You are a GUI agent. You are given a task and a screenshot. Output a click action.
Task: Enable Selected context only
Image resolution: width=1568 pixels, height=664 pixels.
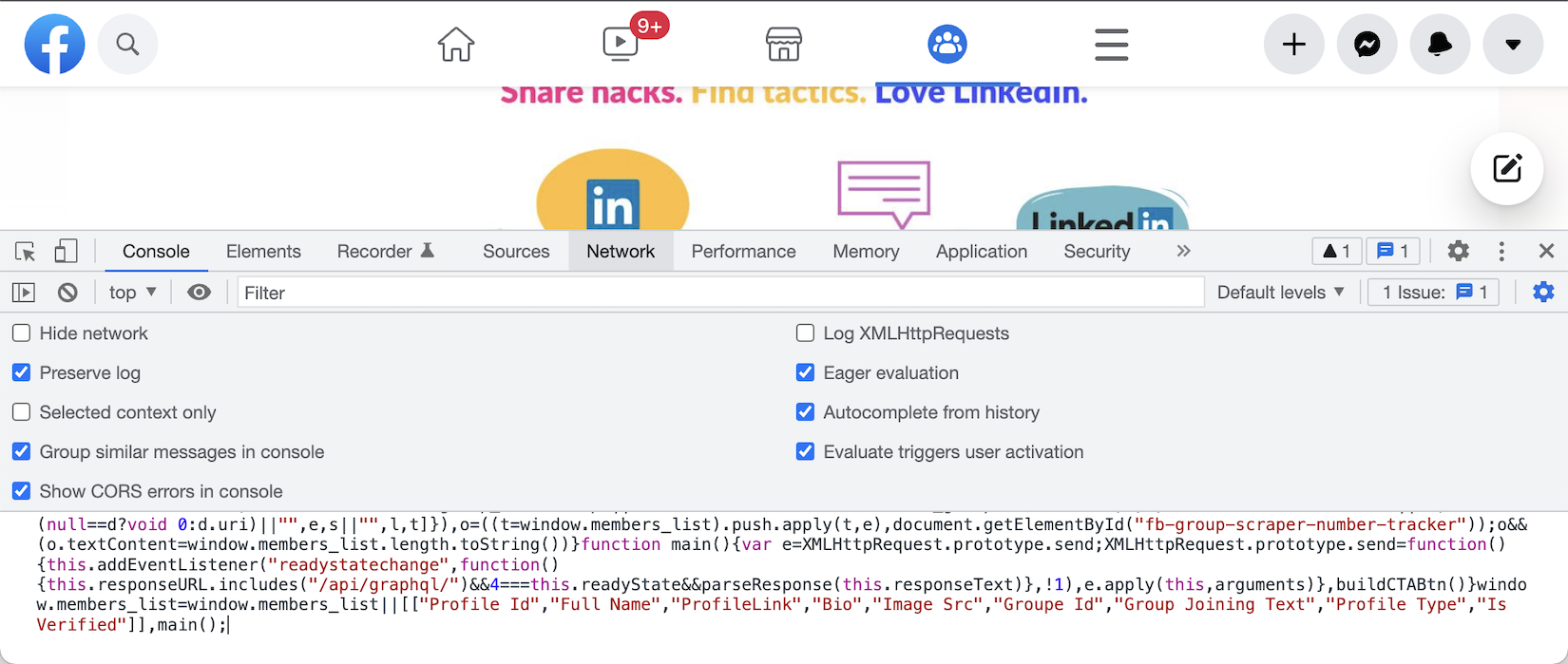pyautogui.click(x=21, y=412)
